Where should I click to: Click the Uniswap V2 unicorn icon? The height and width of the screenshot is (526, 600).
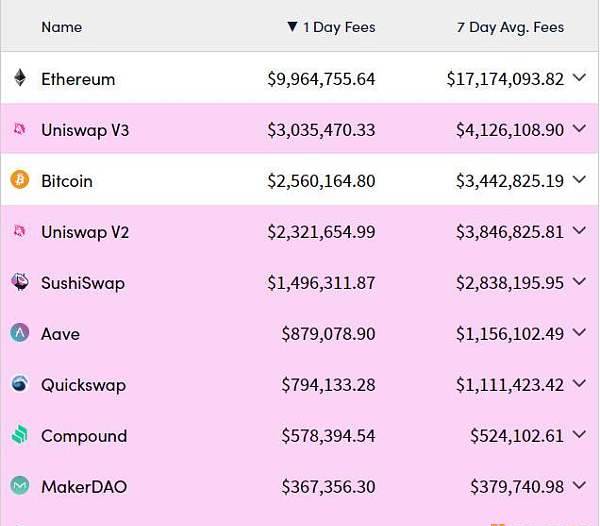pos(20,231)
